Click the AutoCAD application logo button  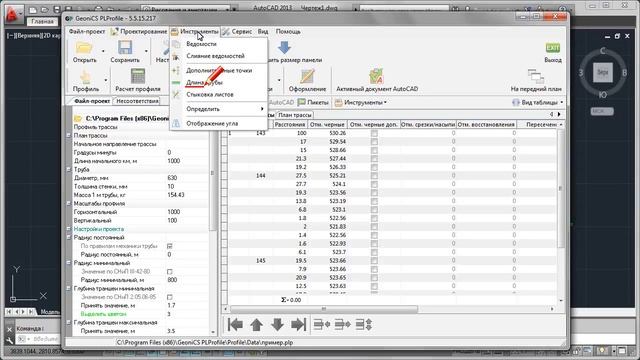13,15
